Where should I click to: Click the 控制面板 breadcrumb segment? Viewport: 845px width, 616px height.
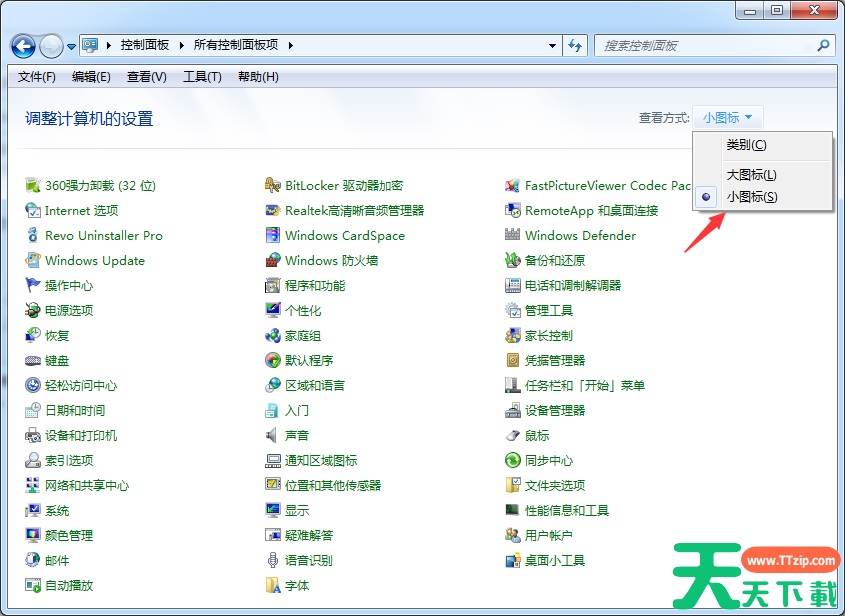click(x=144, y=45)
